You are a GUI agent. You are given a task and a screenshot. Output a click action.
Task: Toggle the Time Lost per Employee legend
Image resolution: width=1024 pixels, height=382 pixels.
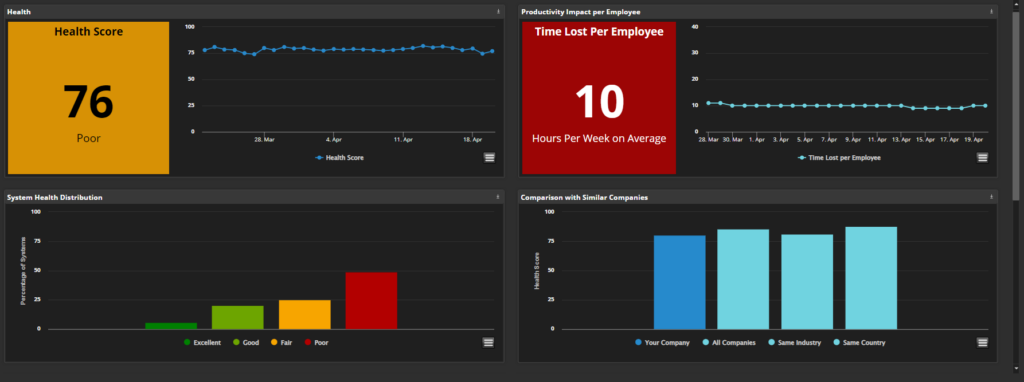coord(839,157)
